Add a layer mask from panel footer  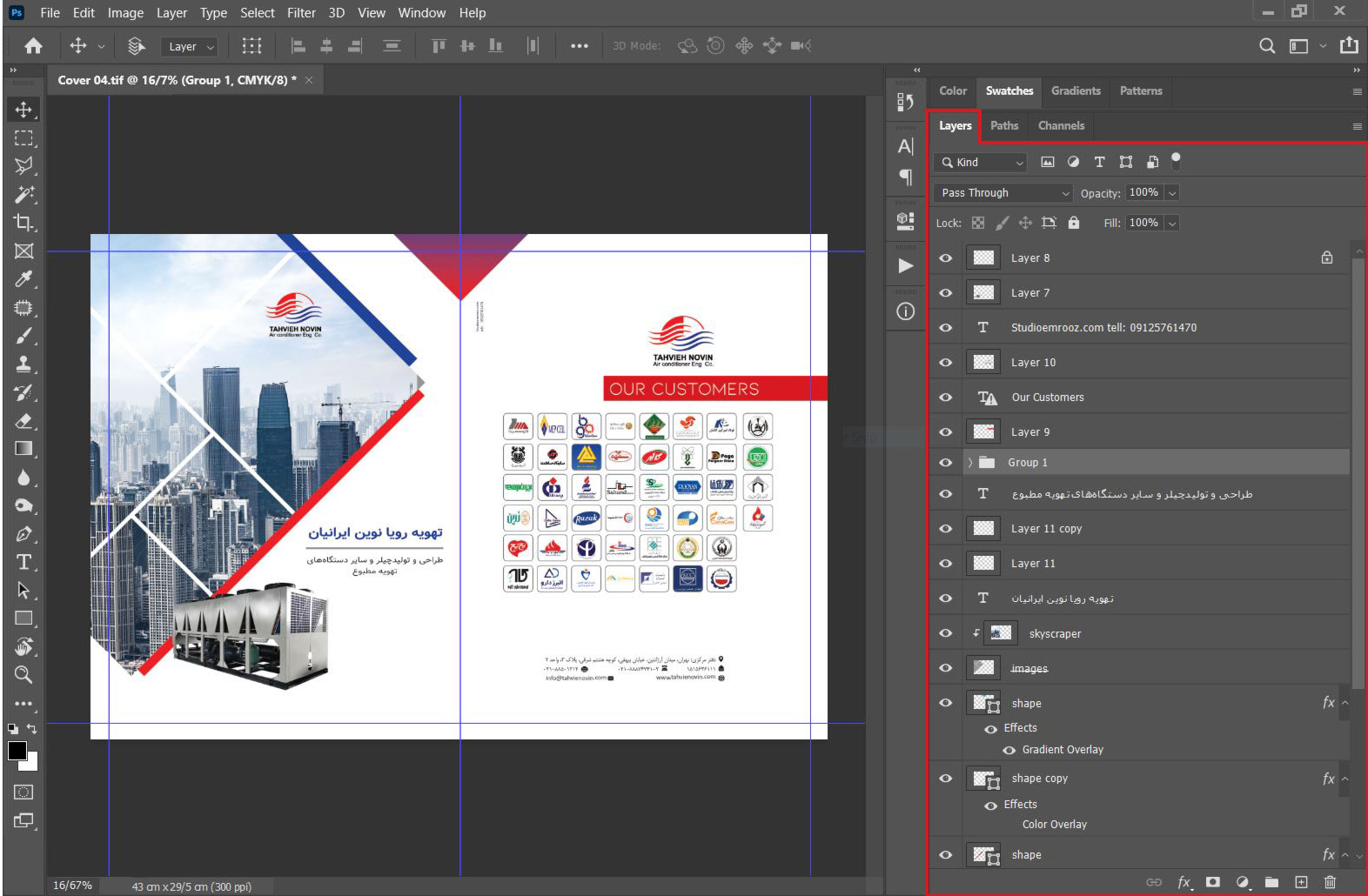[x=1213, y=882]
